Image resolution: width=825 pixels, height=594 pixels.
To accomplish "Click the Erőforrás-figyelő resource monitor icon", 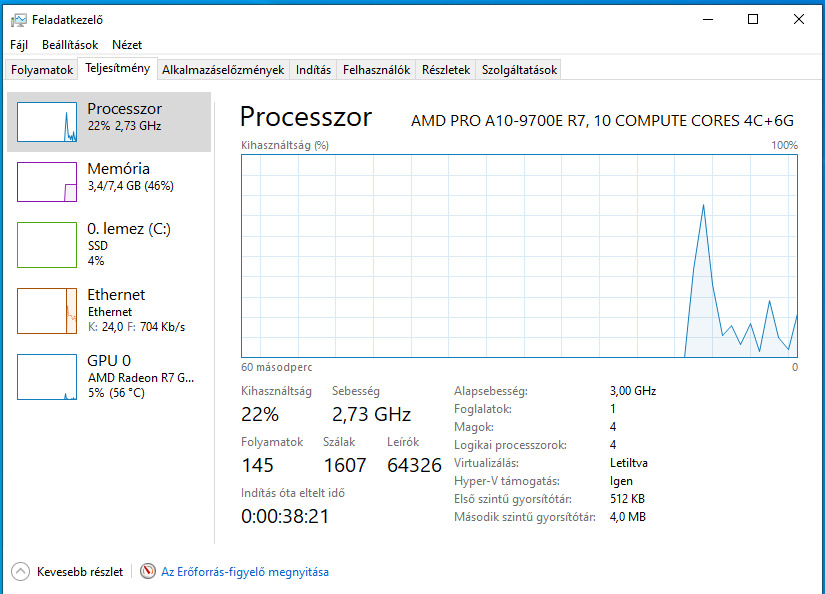I will 148,572.
